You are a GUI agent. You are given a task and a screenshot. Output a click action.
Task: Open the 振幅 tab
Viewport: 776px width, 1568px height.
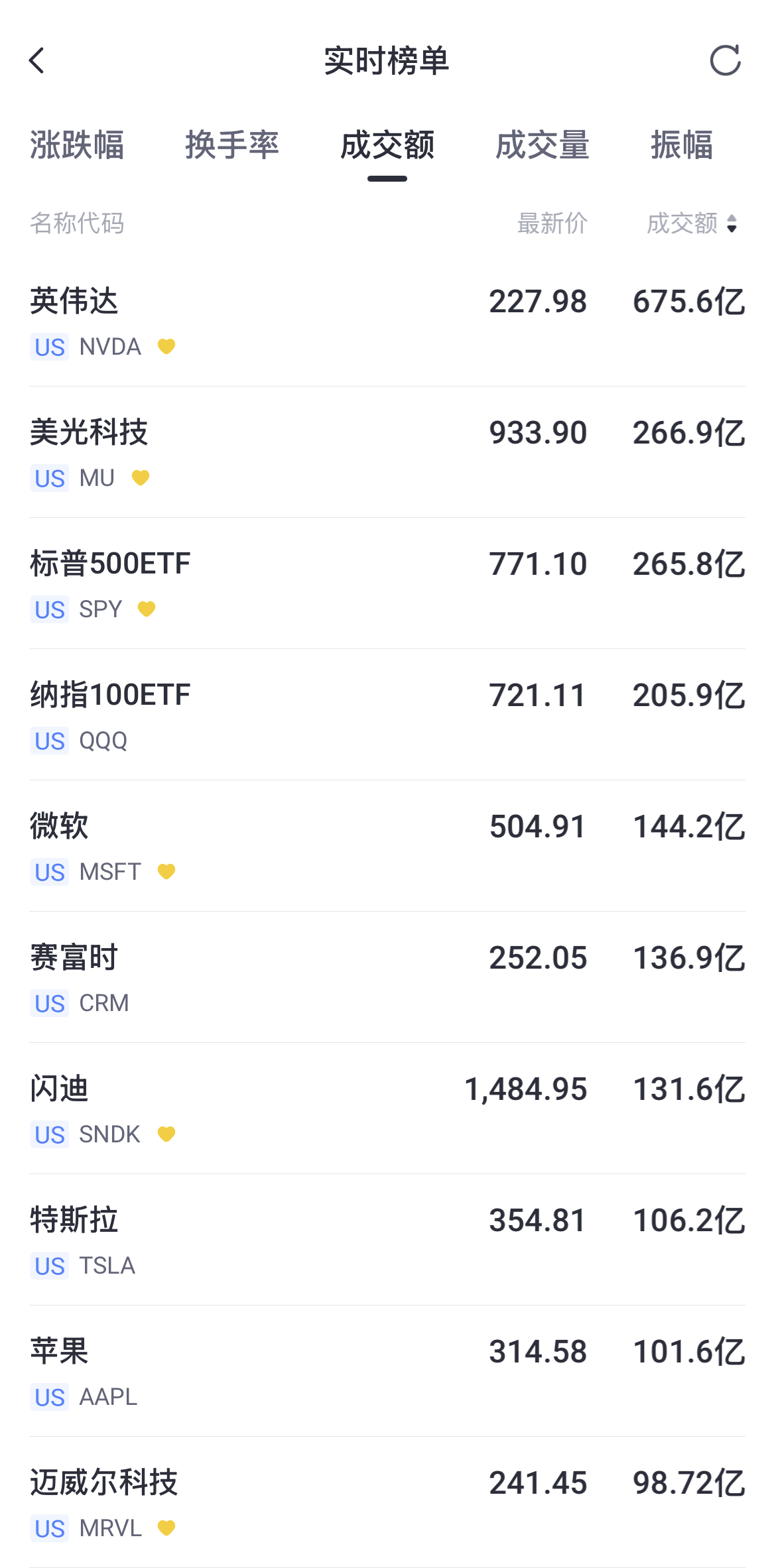point(682,145)
